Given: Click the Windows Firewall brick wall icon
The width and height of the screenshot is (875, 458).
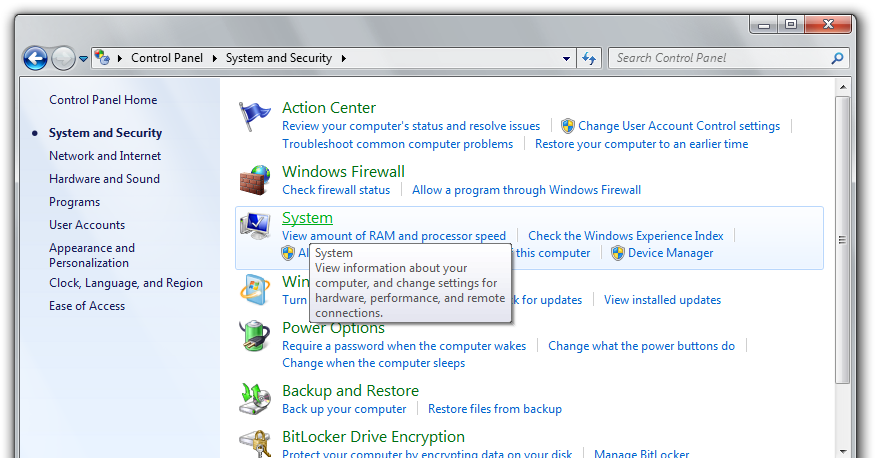Looking at the screenshot, I should tap(255, 180).
